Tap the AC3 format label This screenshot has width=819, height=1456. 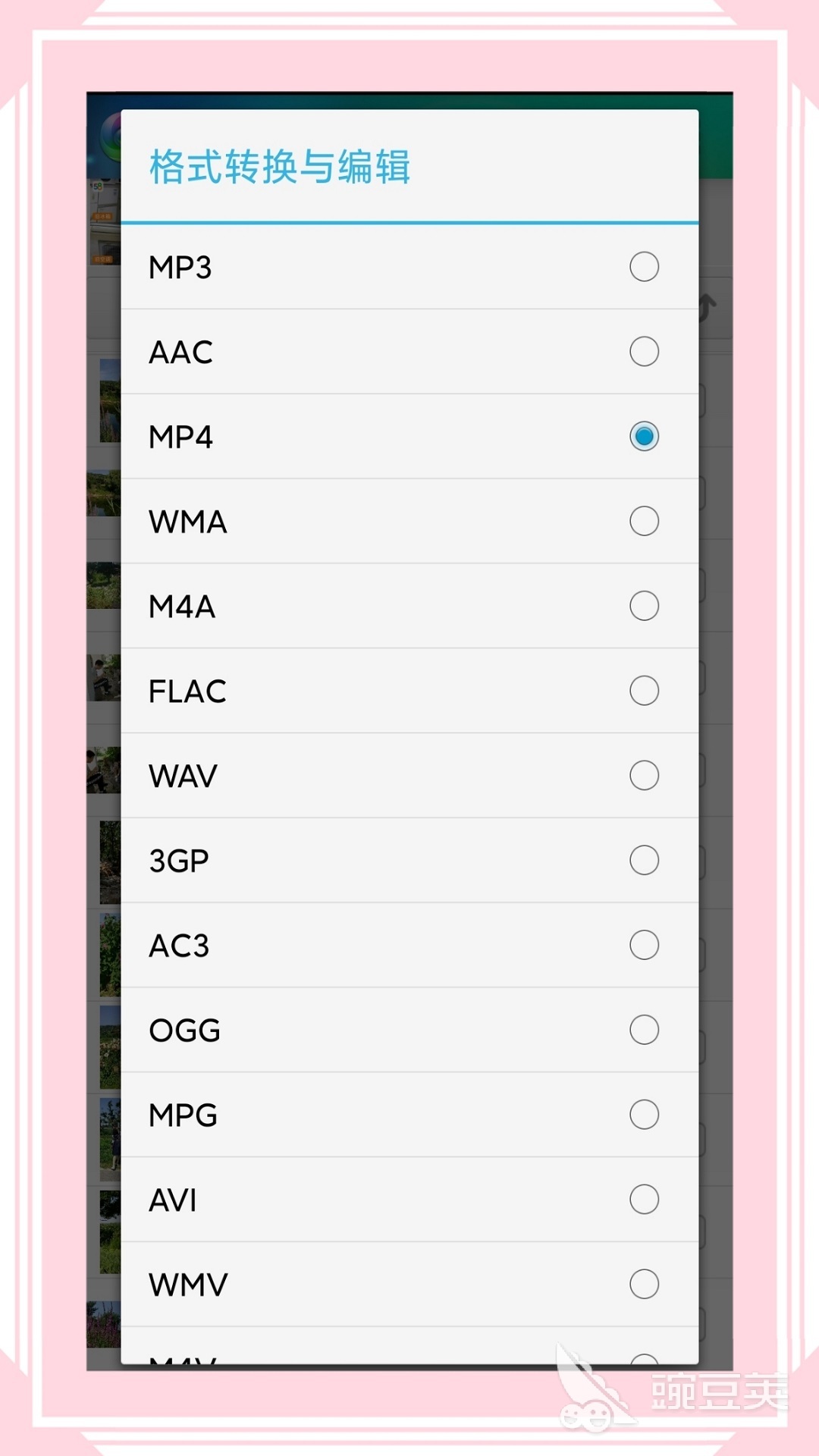click(x=179, y=946)
